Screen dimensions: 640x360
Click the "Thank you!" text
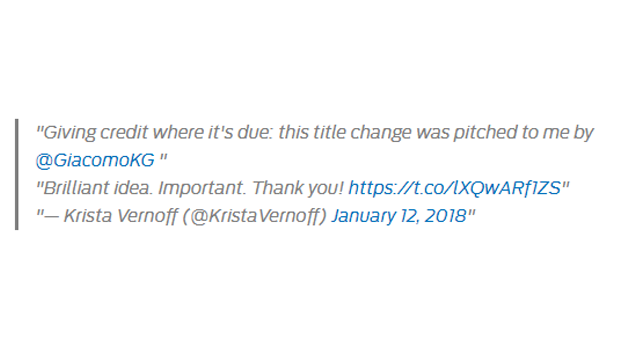[x=298, y=188]
